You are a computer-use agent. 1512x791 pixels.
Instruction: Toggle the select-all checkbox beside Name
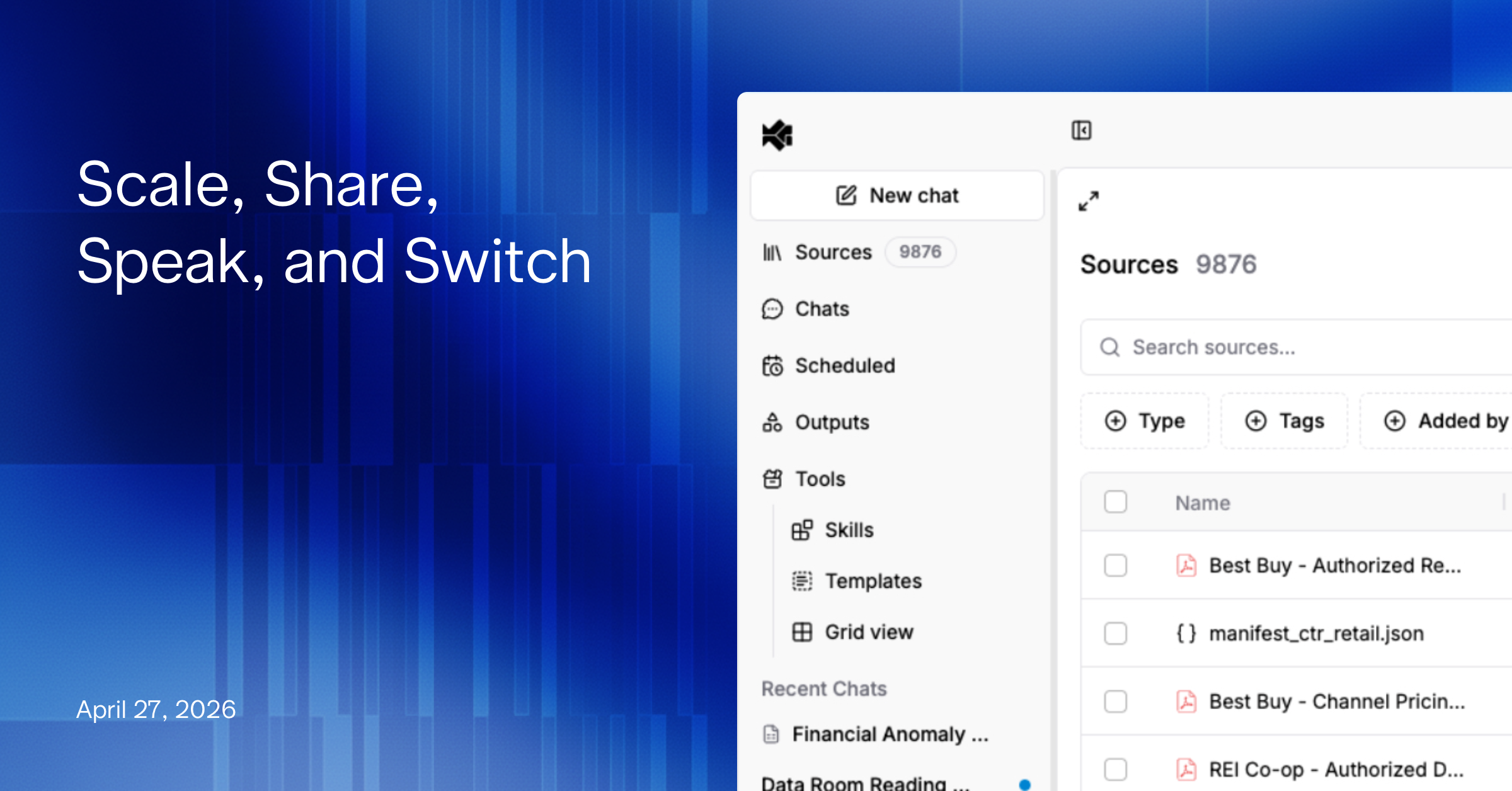pos(1115,502)
